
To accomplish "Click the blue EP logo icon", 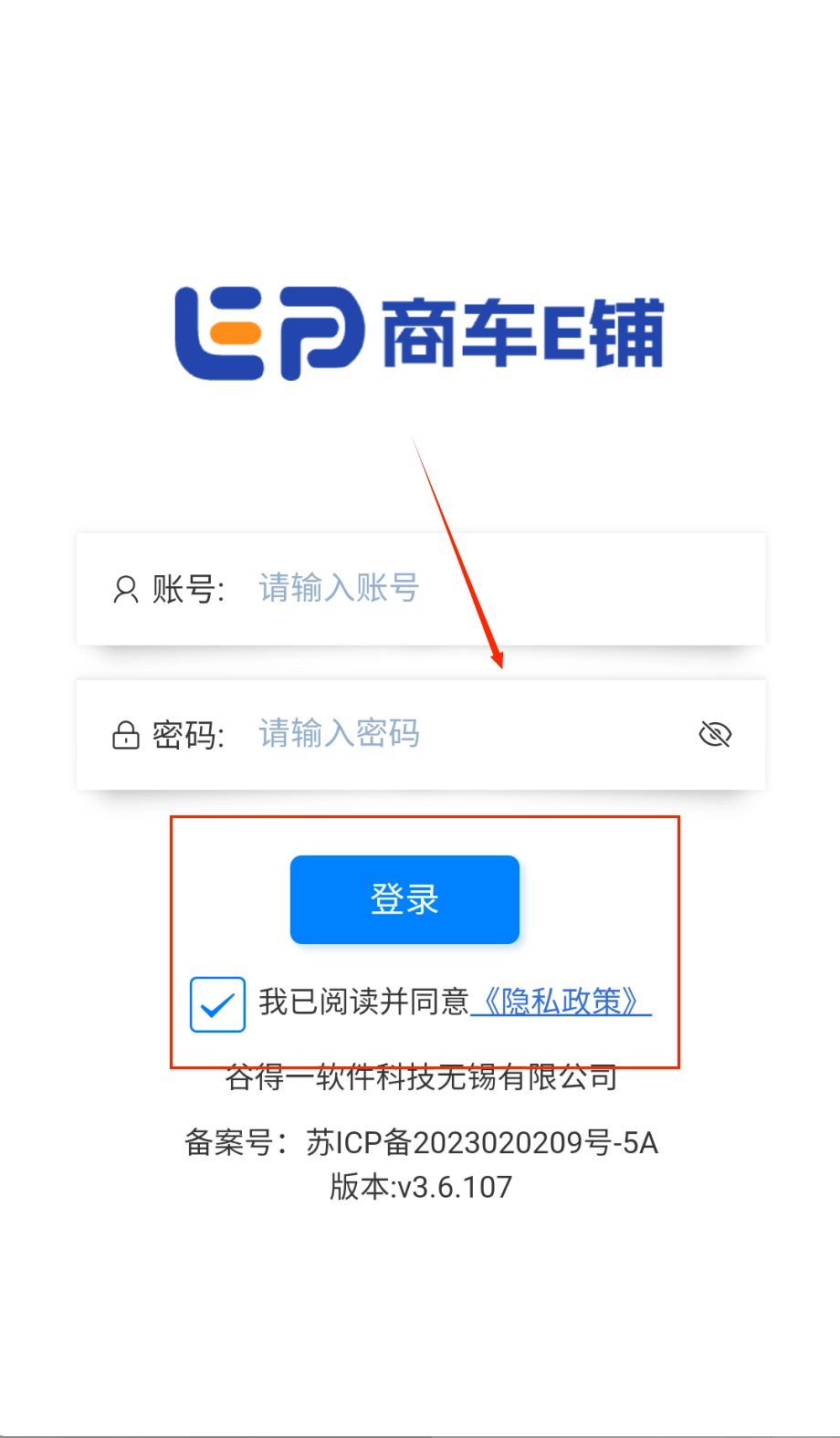I will [269, 333].
